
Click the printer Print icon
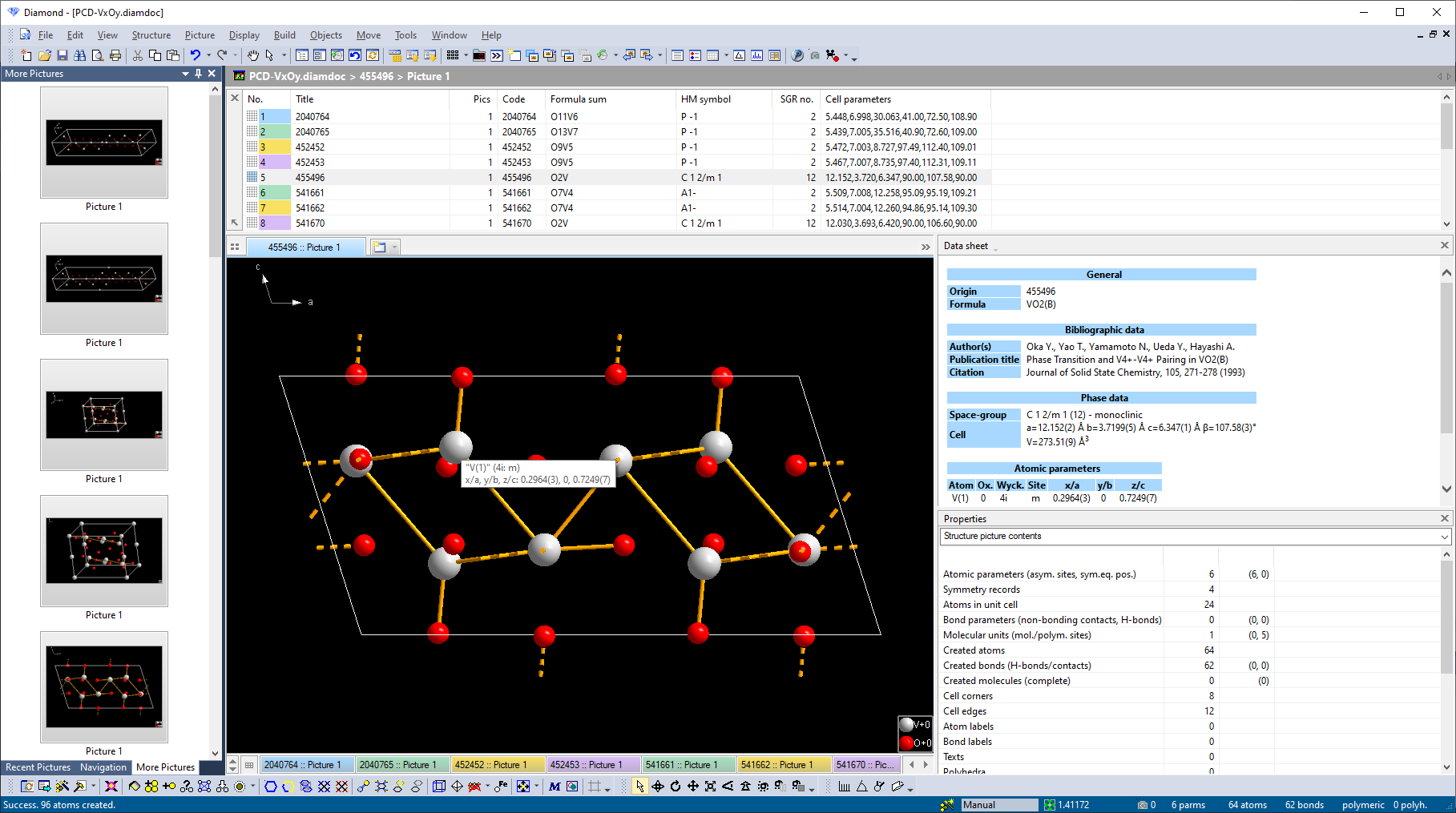(115, 55)
